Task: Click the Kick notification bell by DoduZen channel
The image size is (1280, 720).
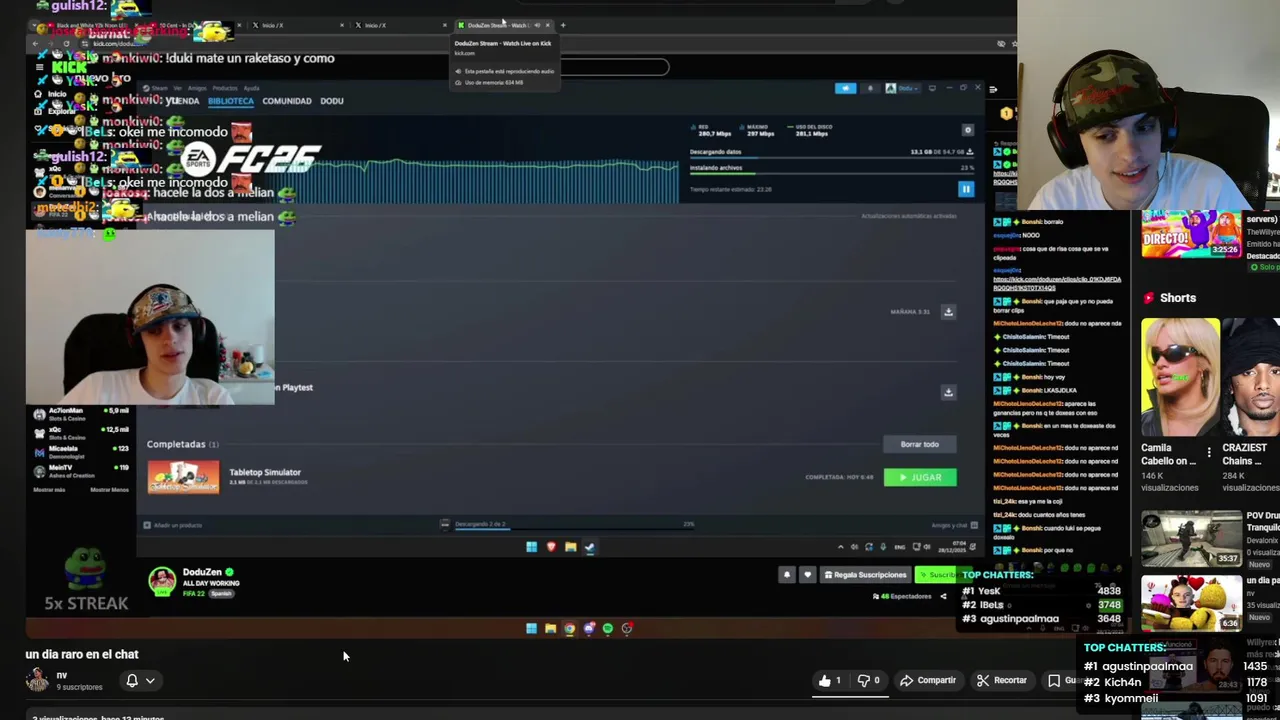Action: pos(787,575)
